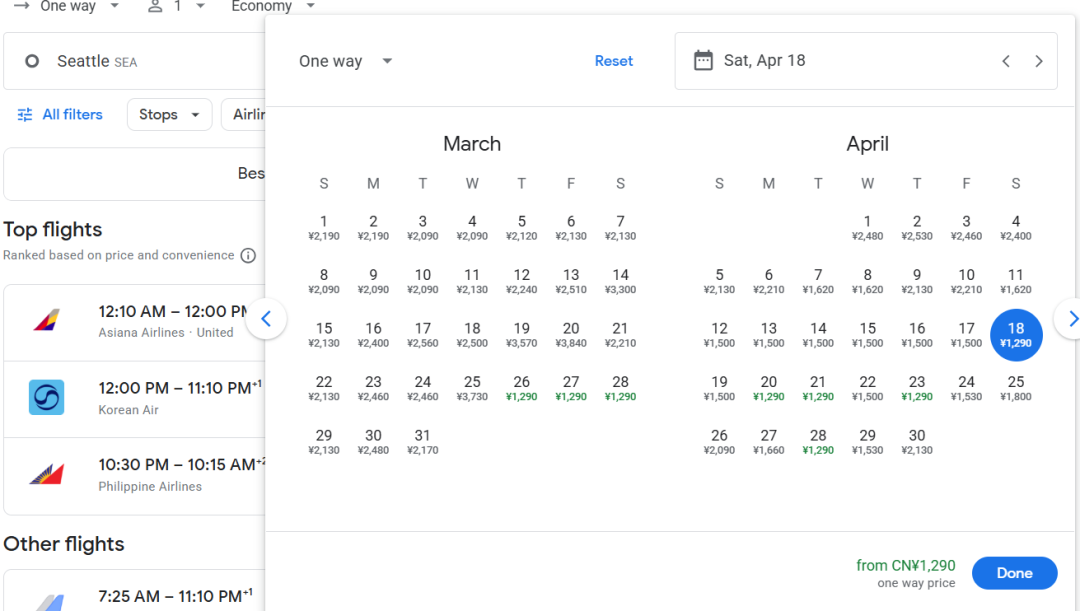
Task: Click the Philippine Airlines logo
Action: point(47,474)
